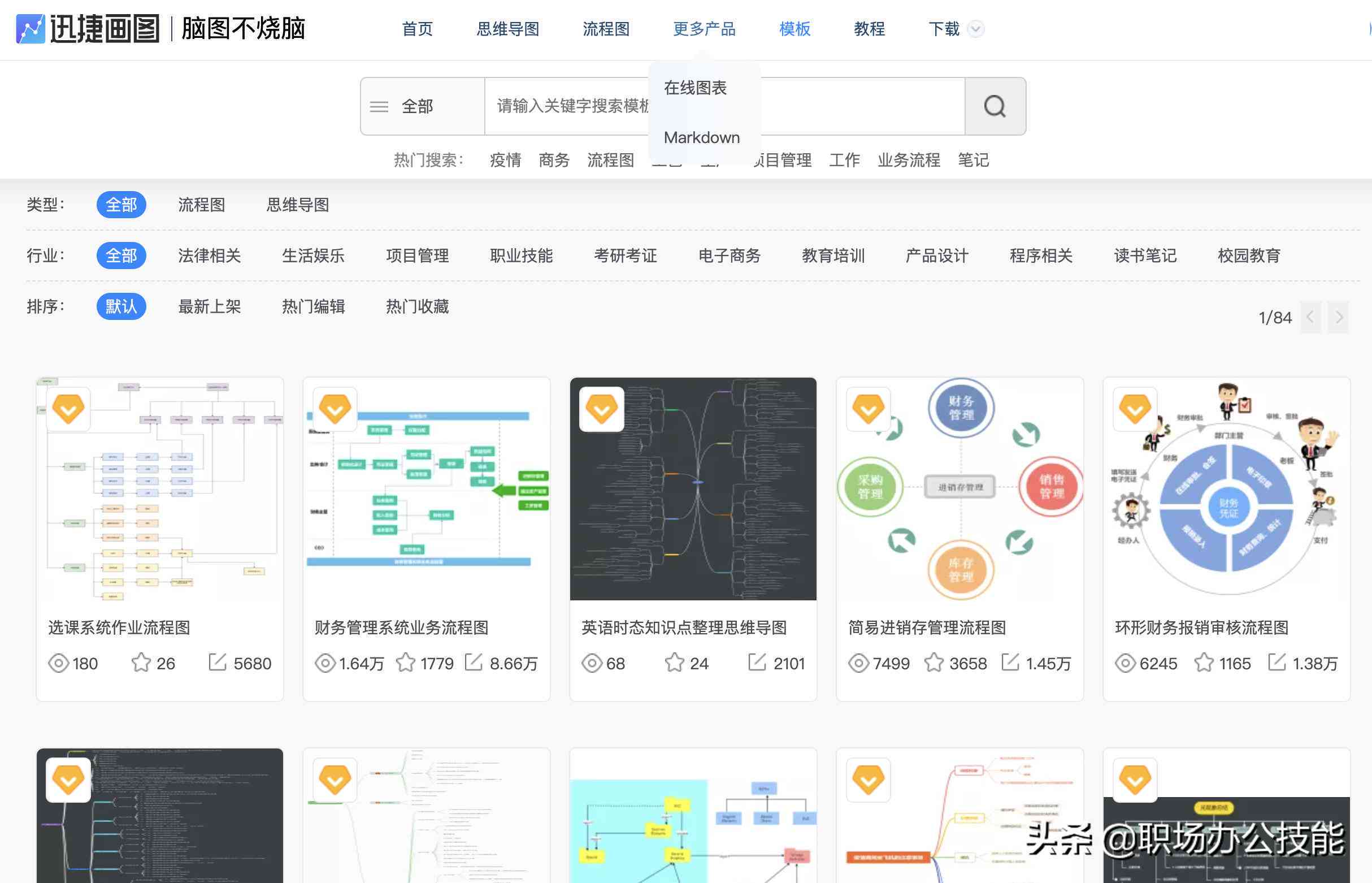
Task: Click the title 英语时态知识点整理思维导图
Action: (684, 627)
